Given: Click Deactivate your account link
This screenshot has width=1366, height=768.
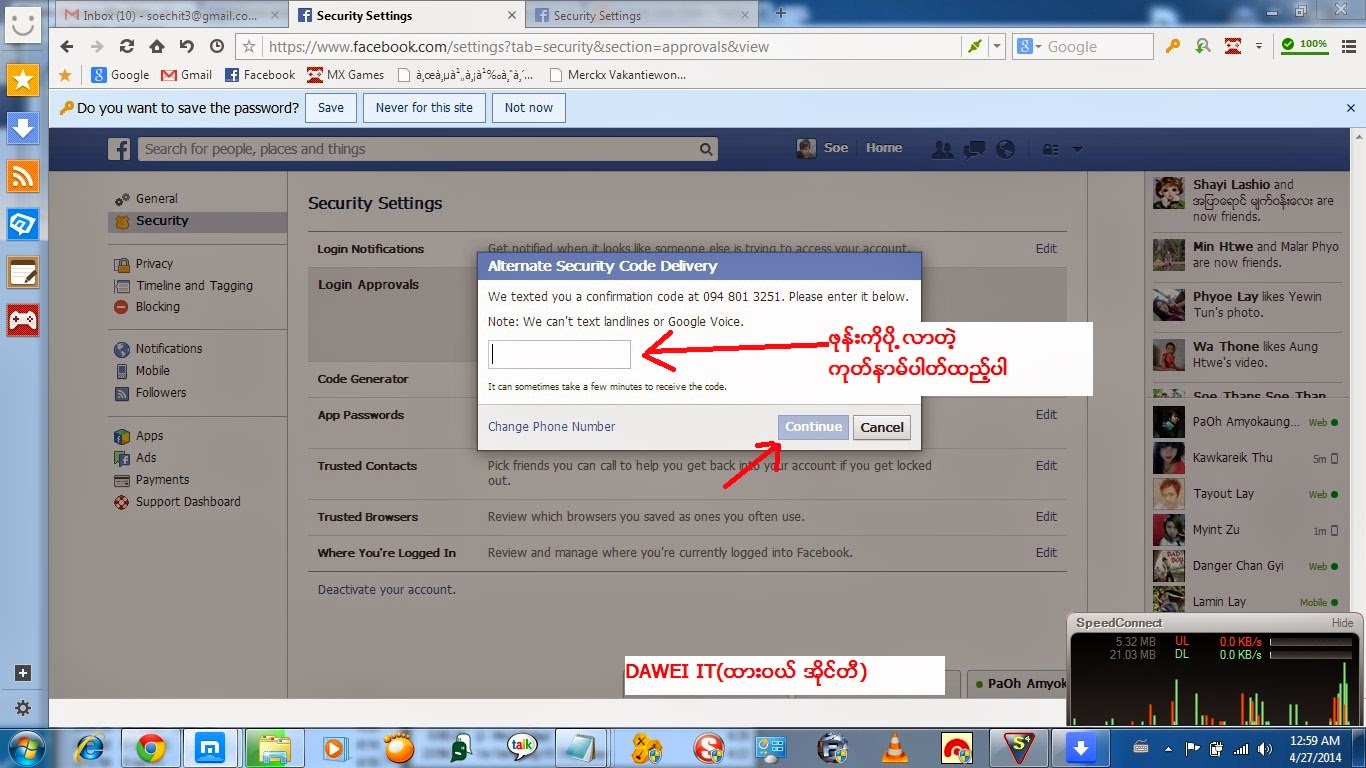Looking at the screenshot, I should pos(387,589).
